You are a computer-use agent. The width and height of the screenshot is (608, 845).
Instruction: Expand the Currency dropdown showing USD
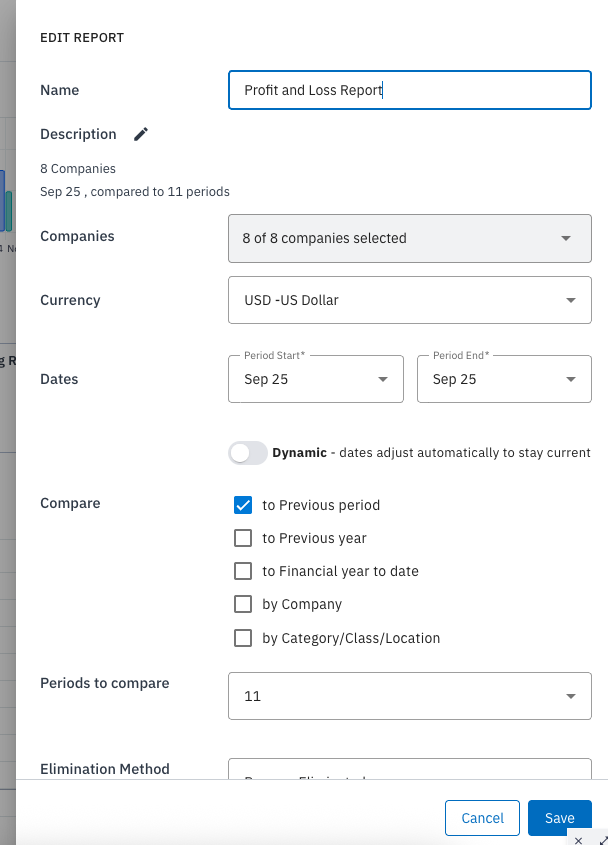click(410, 300)
